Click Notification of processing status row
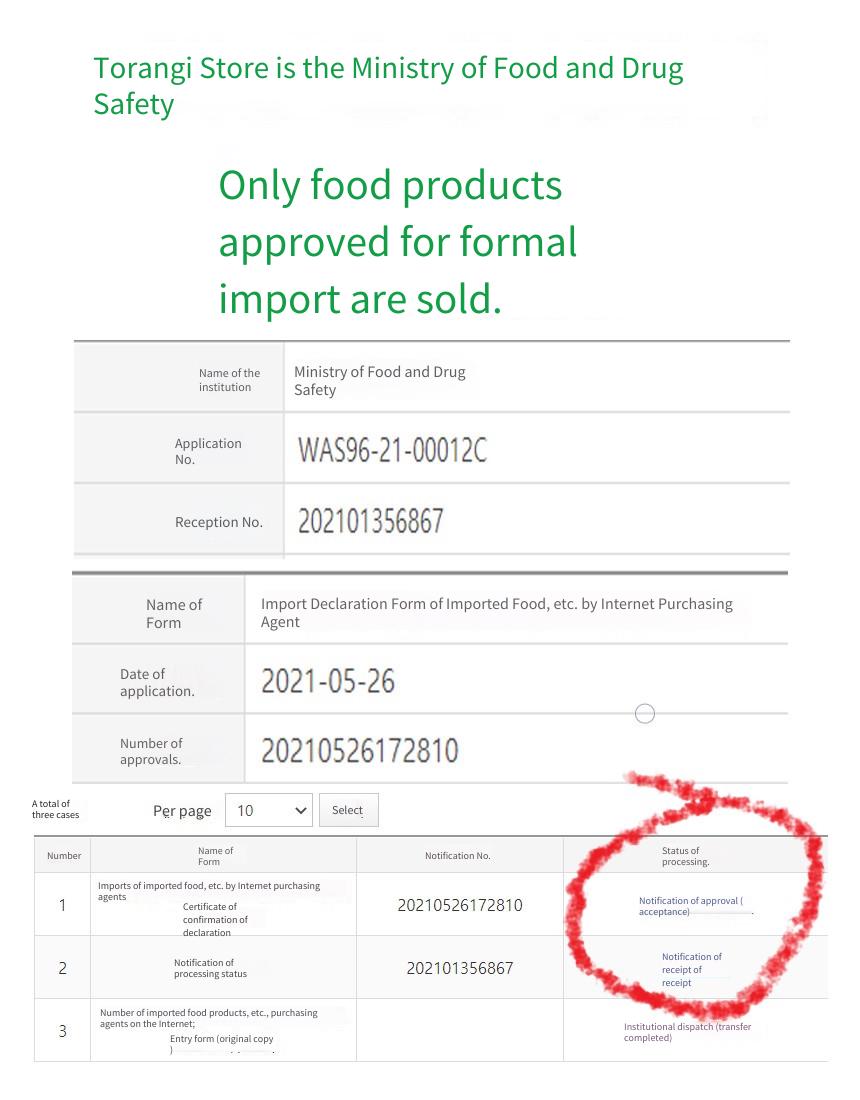 pos(210,968)
